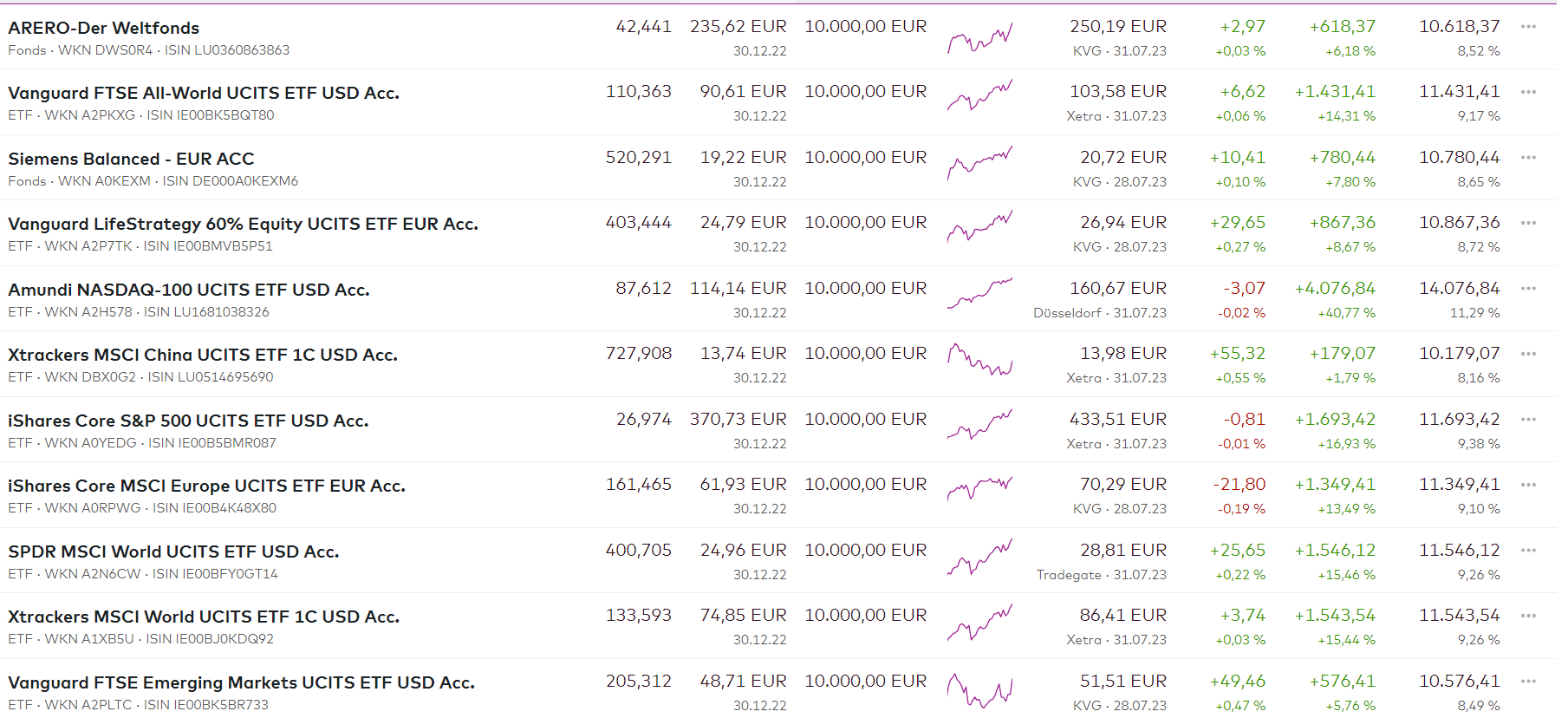Open ellipsis menu for Vanguard LifeStrategy 60%
The height and width of the screenshot is (718, 1568).
point(1528,223)
